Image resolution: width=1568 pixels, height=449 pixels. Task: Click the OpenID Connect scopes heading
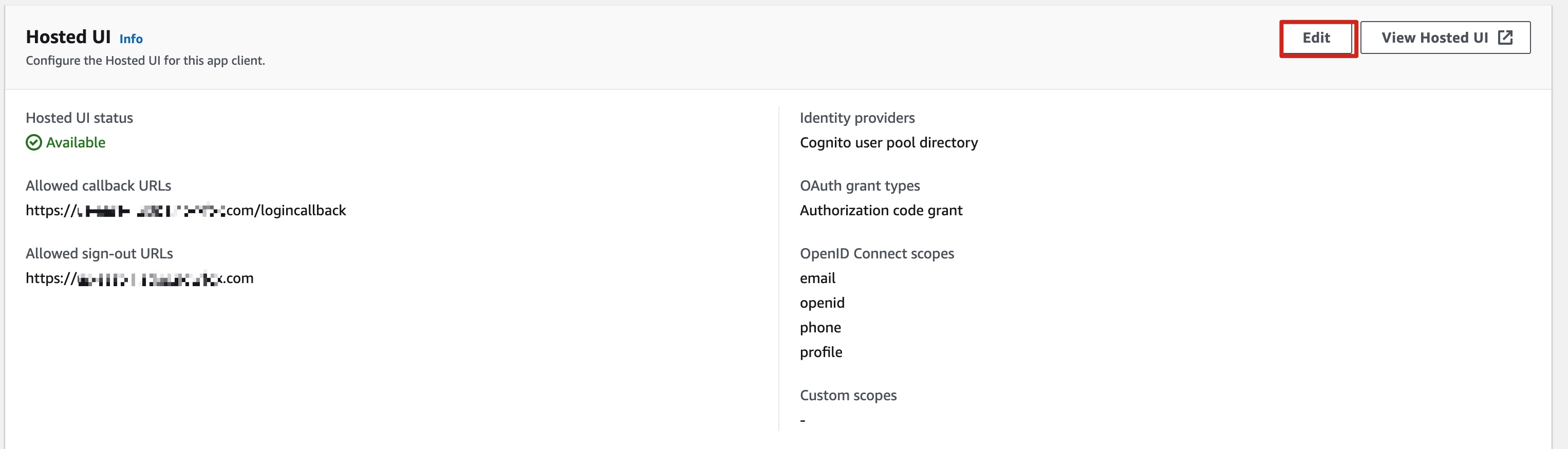pos(877,253)
